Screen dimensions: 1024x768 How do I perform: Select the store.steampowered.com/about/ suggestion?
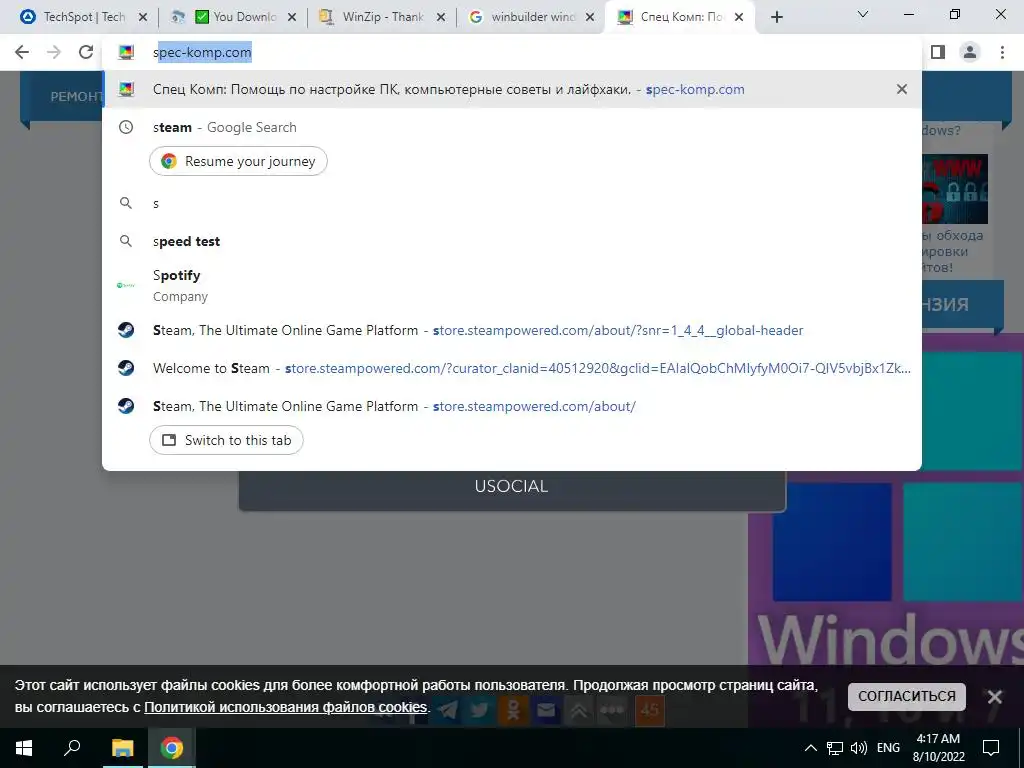point(511,406)
